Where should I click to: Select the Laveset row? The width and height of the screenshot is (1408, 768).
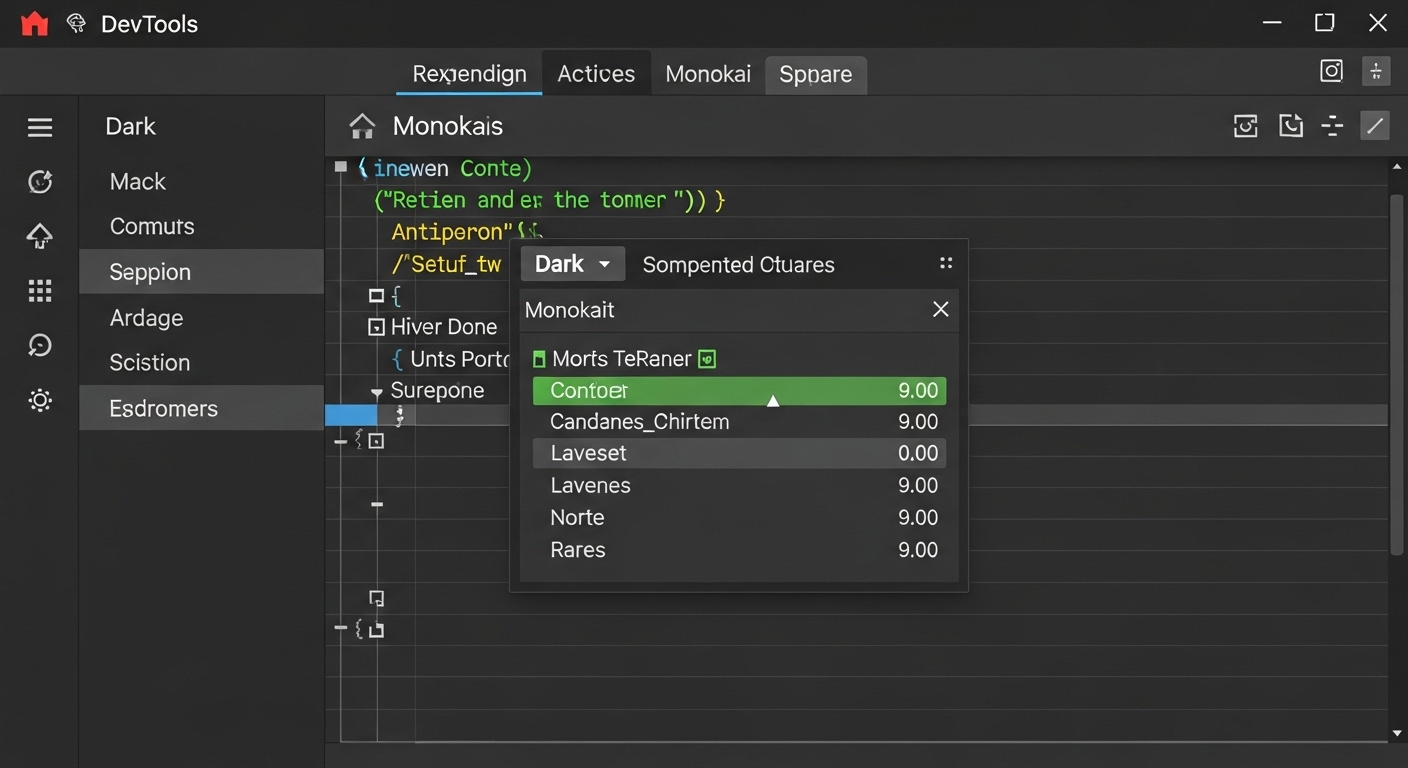tap(739, 453)
